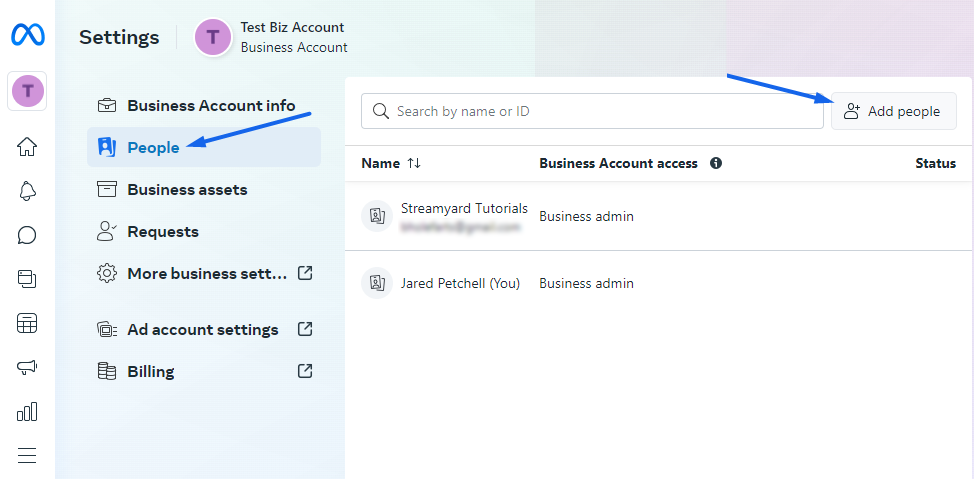Viewport: 974px width, 479px height.
Task: Click the Test Biz Account name in header
Action: click(292, 27)
